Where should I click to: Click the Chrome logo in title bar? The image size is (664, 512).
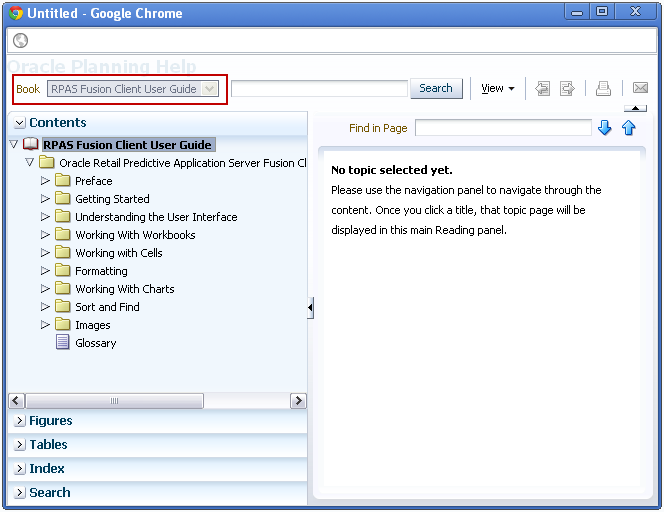[x=16, y=13]
